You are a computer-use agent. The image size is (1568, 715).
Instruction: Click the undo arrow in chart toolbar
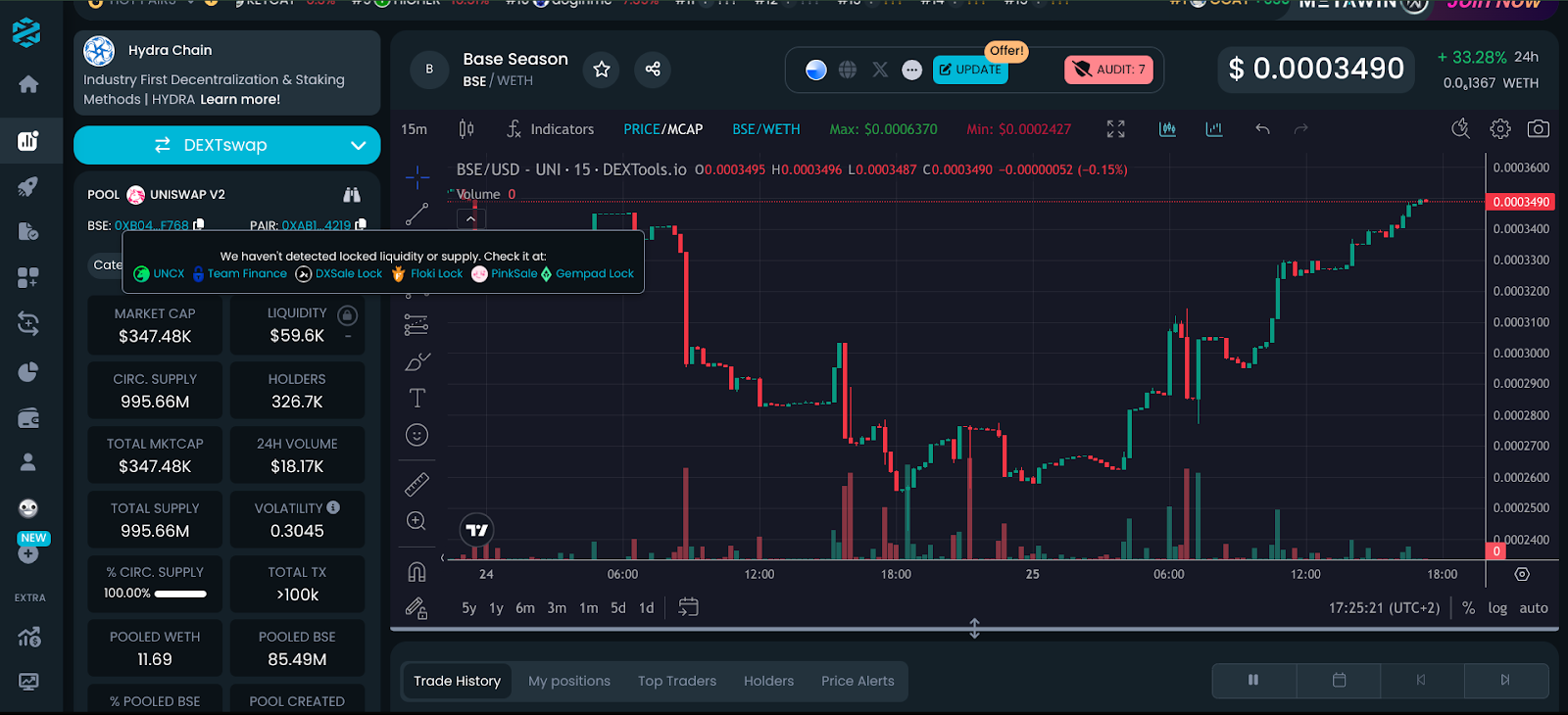click(1262, 129)
